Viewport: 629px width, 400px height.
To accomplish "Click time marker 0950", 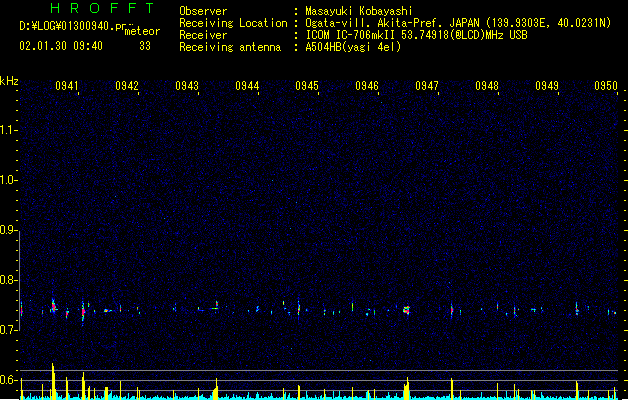I will coord(606,86).
